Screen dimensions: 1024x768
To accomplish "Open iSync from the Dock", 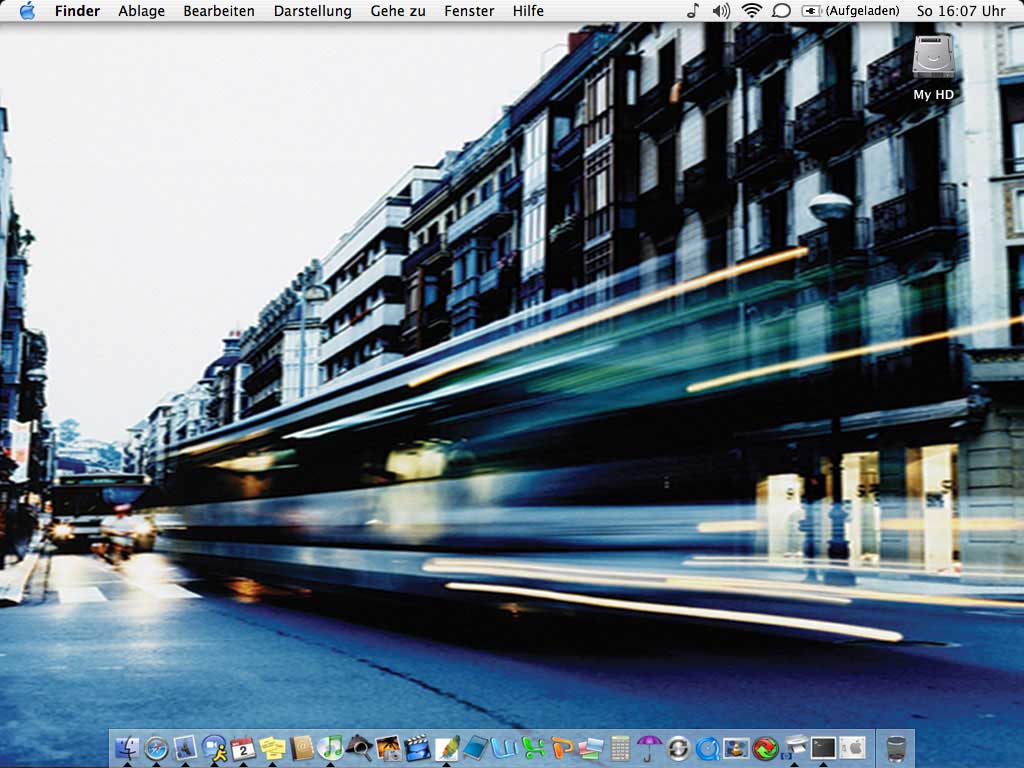I will point(679,748).
